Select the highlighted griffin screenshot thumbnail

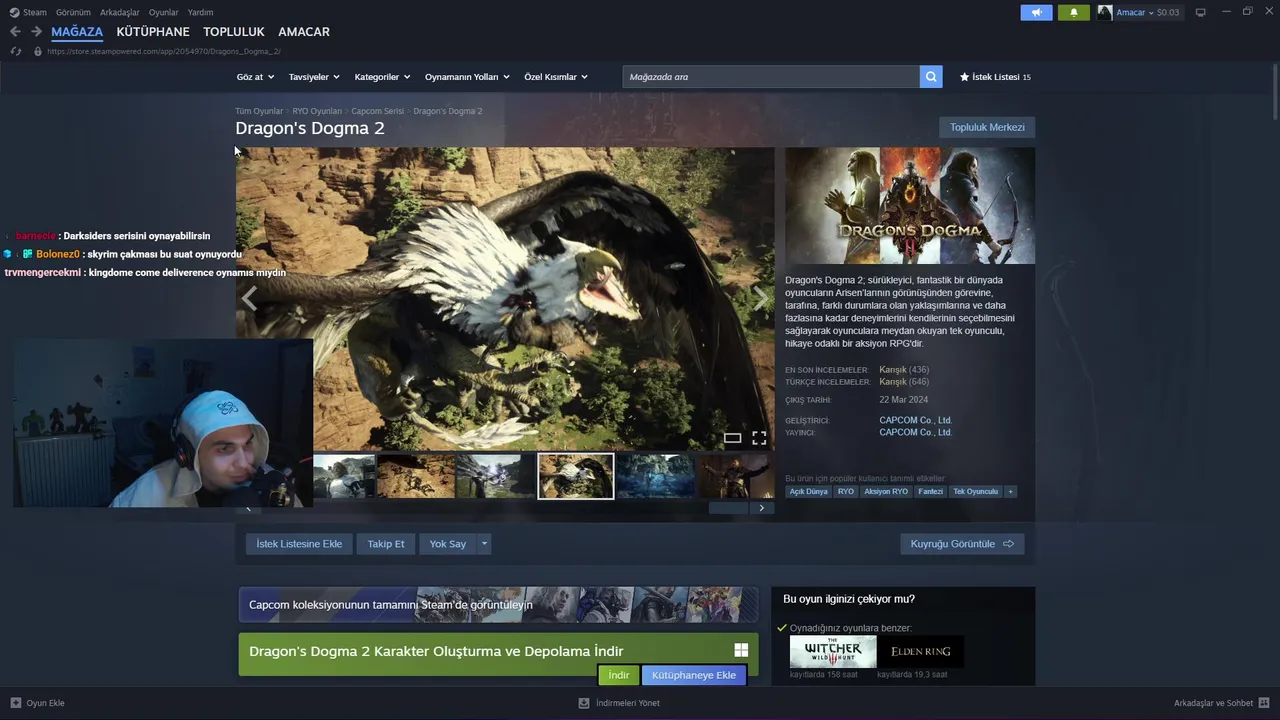576,476
